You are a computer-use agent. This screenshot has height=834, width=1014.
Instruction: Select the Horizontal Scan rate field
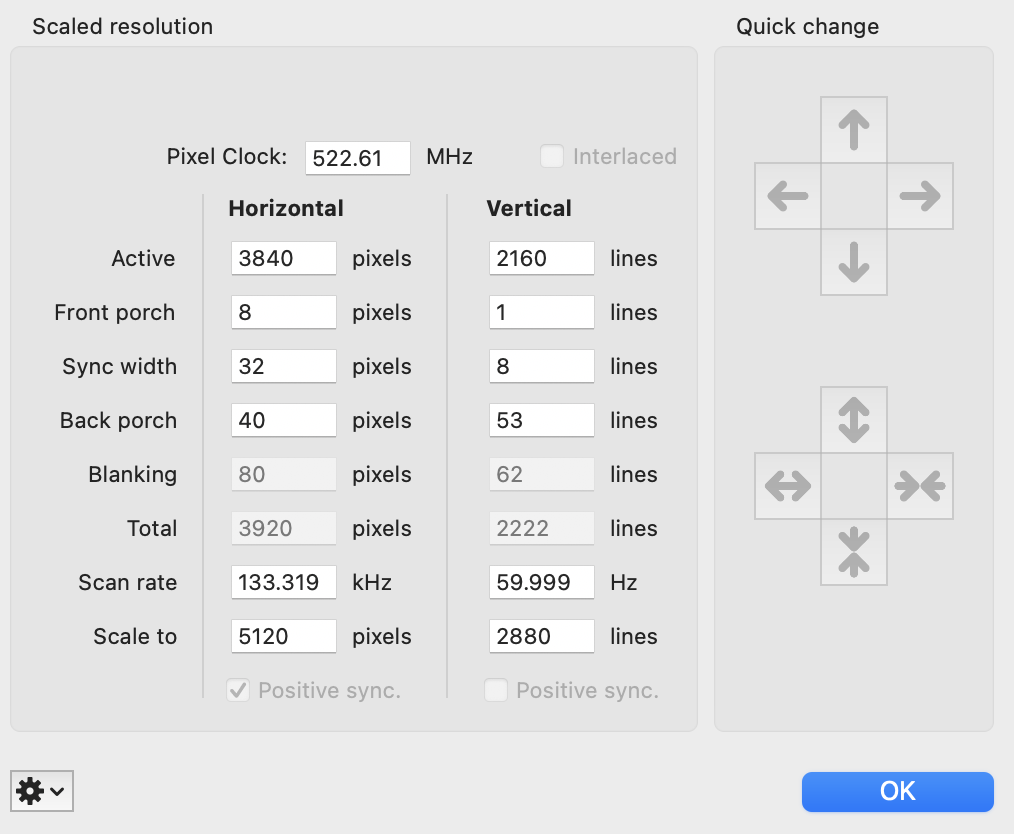tap(284, 582)
